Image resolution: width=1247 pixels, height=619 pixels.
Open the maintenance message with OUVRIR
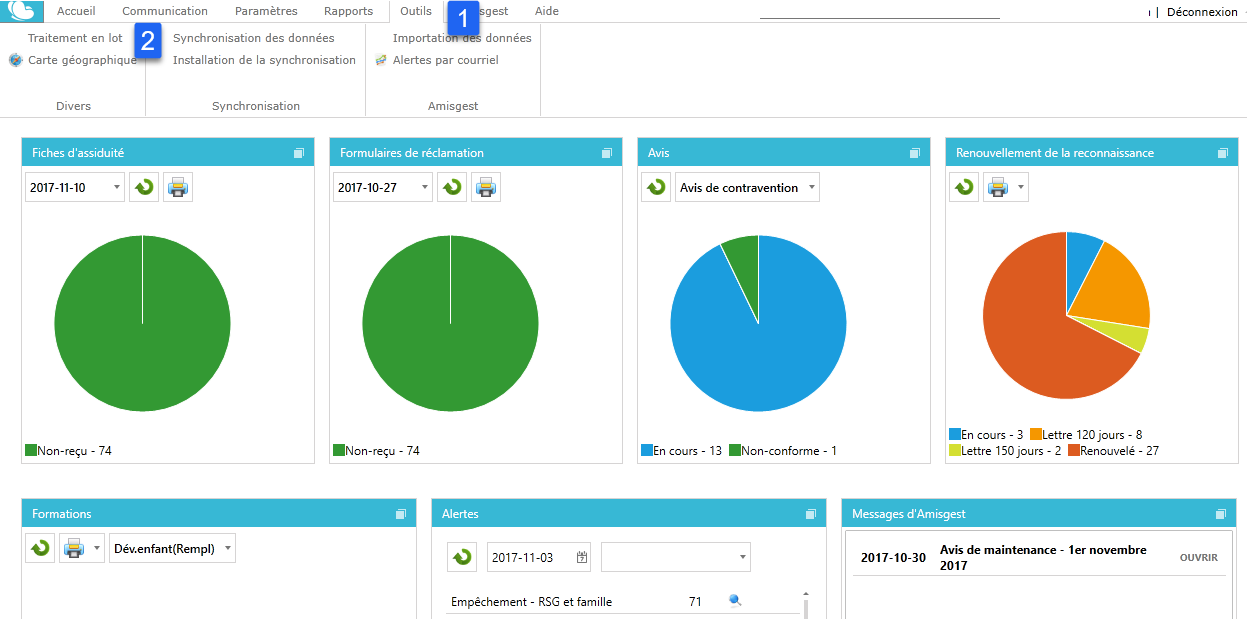1199,557
